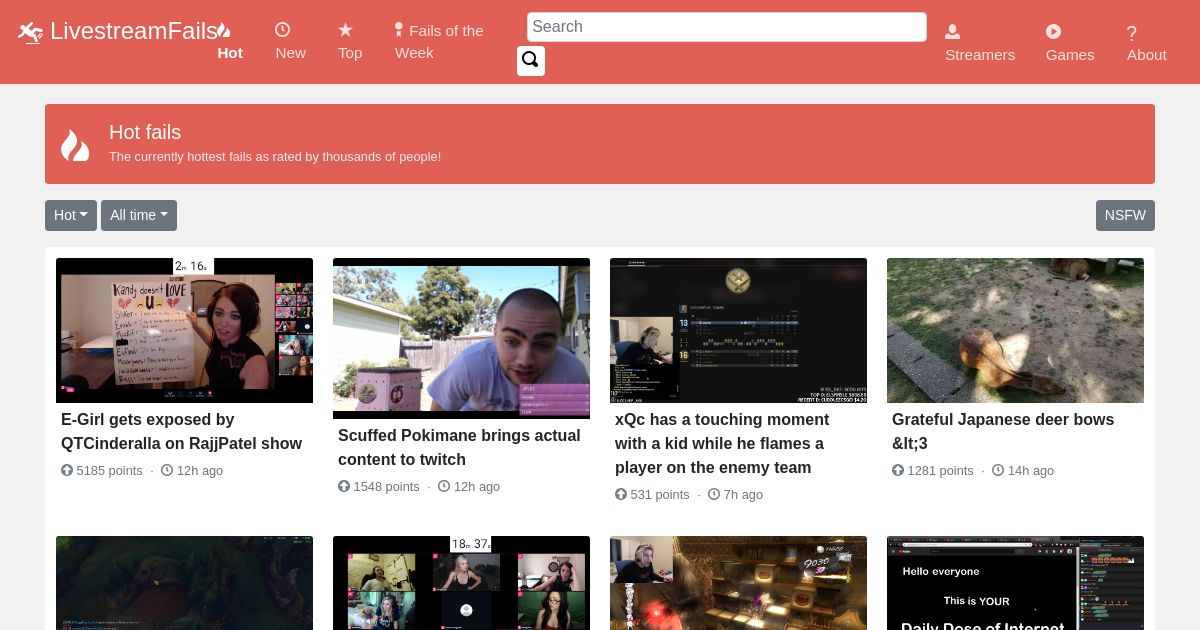Viewport: 1200px width, 630px height.
Task: Click the upvote icon beside 531 points
Action: [621, 494]
